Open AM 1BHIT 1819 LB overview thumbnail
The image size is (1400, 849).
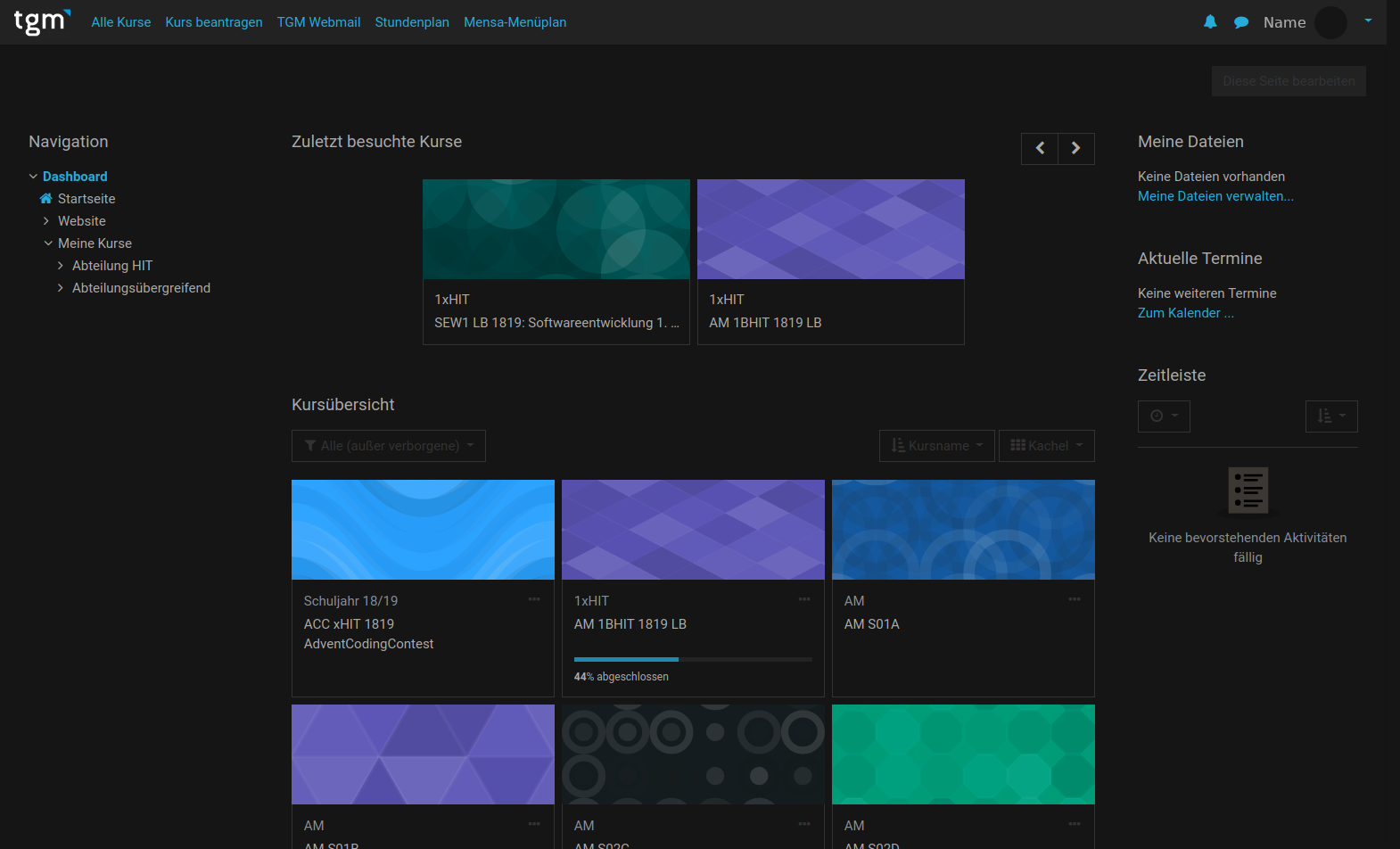(693, 530)
